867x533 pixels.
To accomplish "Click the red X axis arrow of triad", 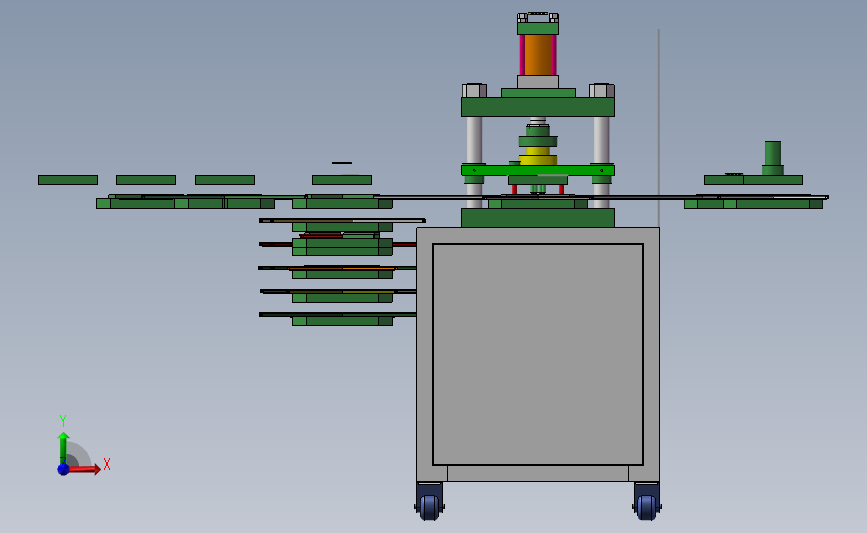I will (x=83, y=469).
